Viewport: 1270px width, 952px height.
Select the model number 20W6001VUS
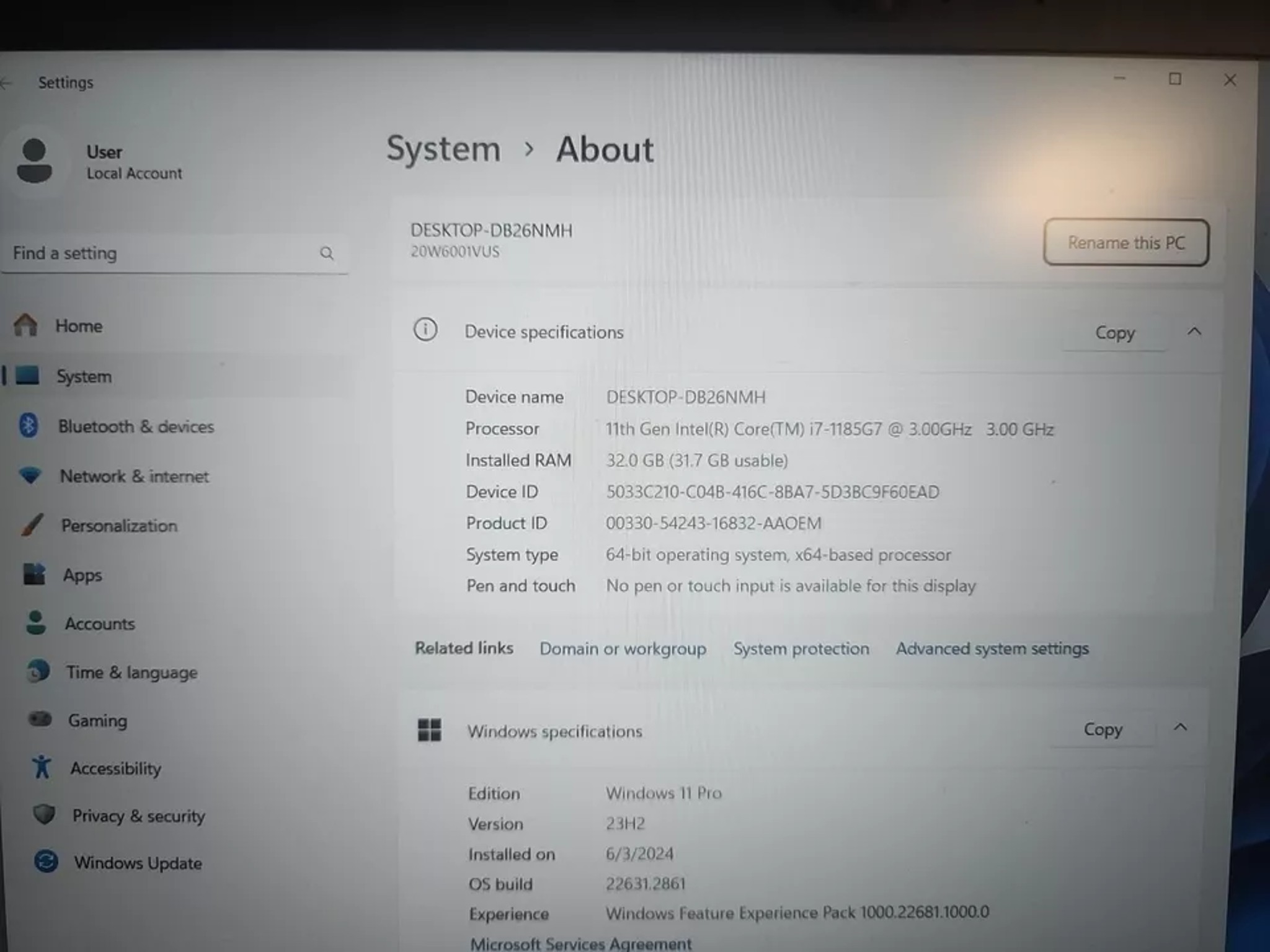click(x=455, y=252)
